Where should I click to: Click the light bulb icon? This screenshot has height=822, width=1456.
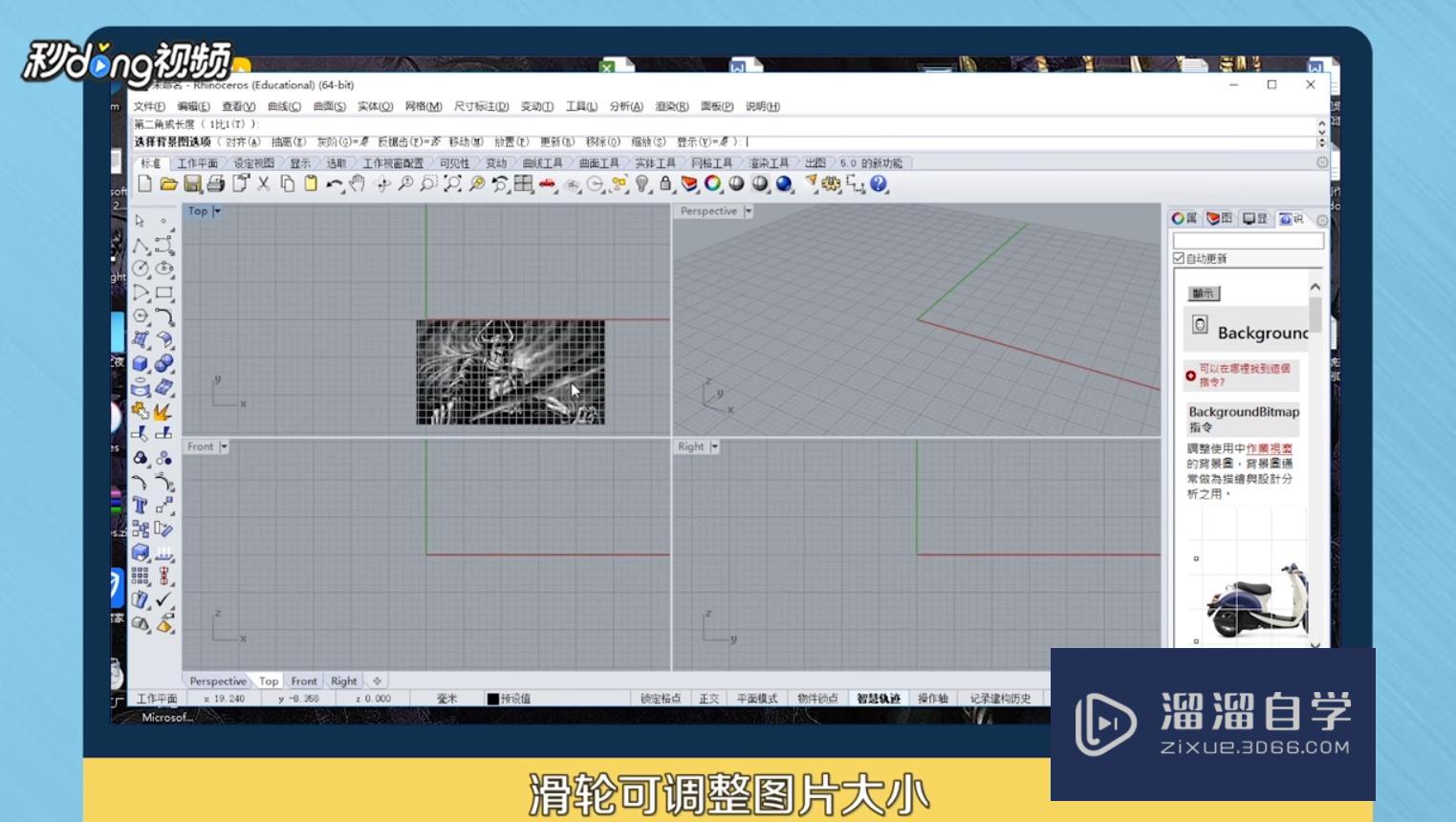coord(642,184)
